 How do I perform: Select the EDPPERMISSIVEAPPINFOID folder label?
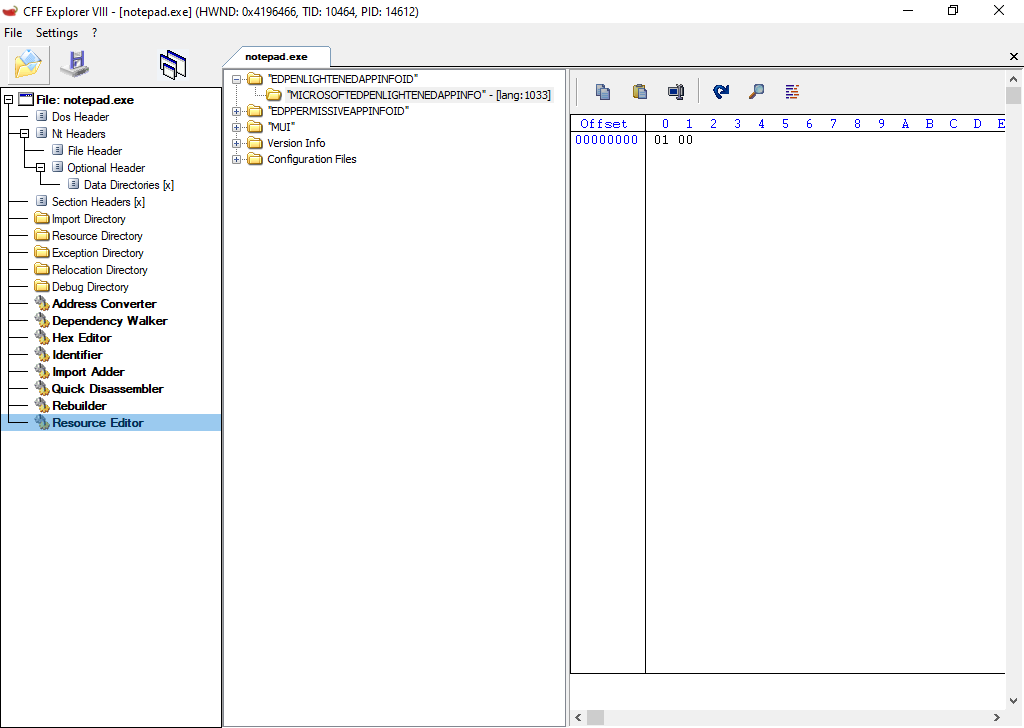click(338, 111)
